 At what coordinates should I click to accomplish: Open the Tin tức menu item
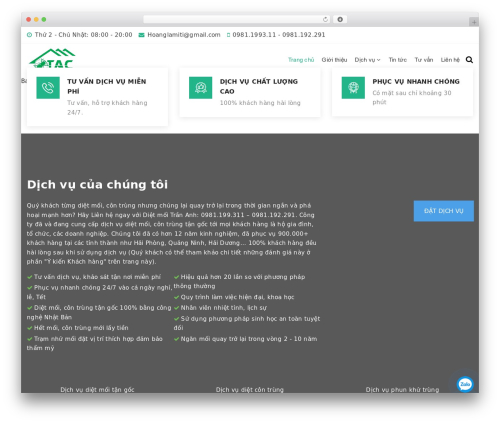[x=398, y=60]
